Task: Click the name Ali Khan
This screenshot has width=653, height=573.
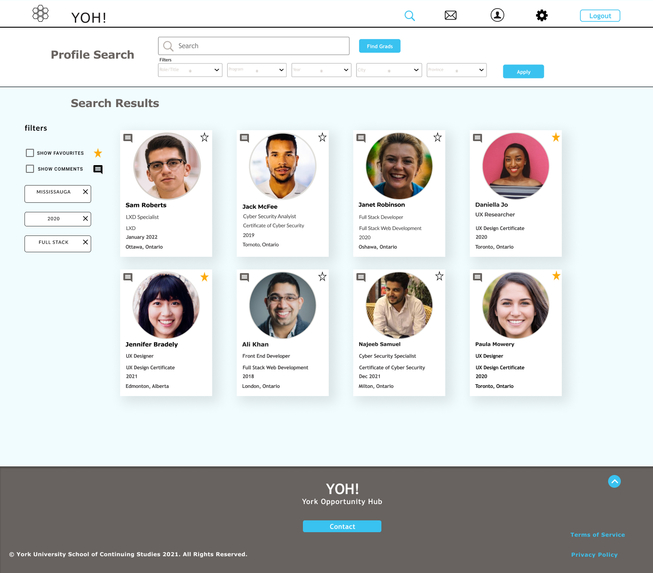Action: (255, 344)
